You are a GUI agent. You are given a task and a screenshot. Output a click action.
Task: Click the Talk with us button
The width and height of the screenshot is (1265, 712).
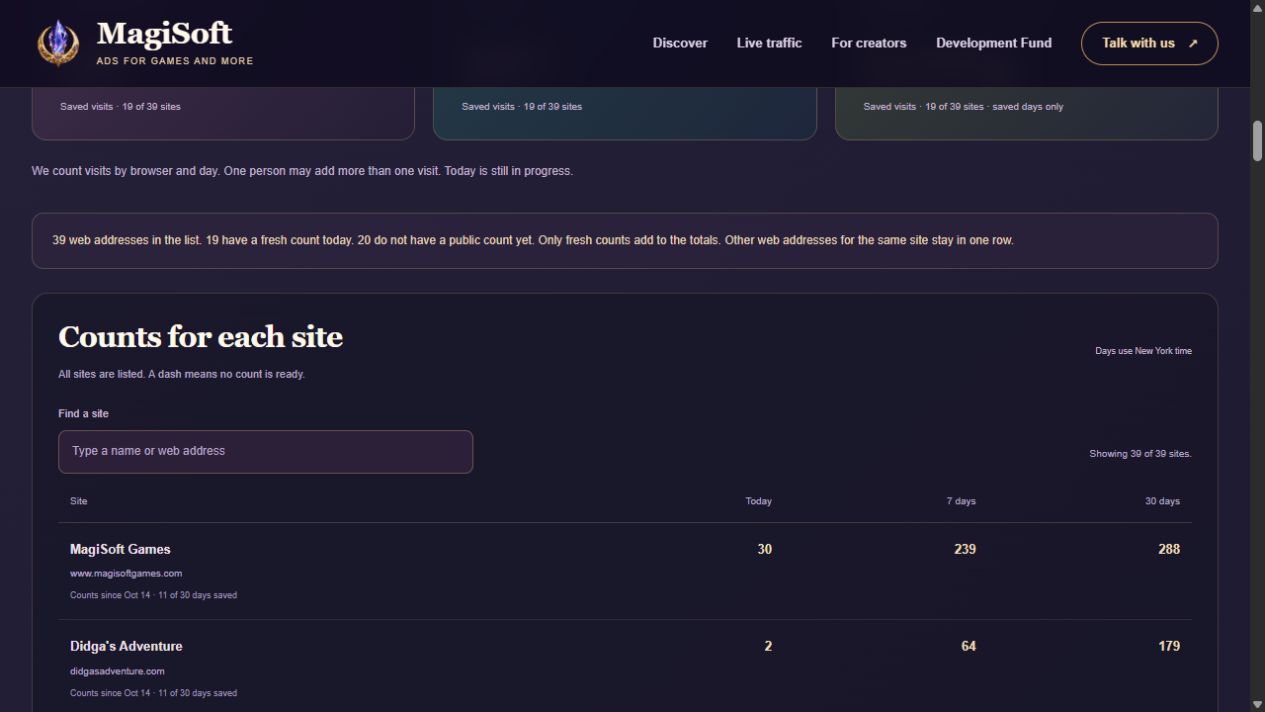click(1149, 43)
